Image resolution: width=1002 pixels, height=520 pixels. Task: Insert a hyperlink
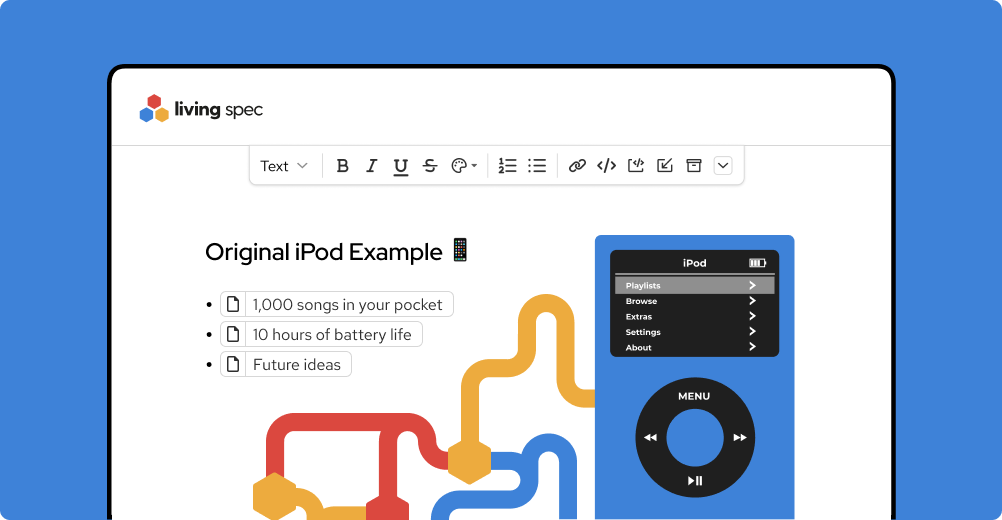coord(577,166)
